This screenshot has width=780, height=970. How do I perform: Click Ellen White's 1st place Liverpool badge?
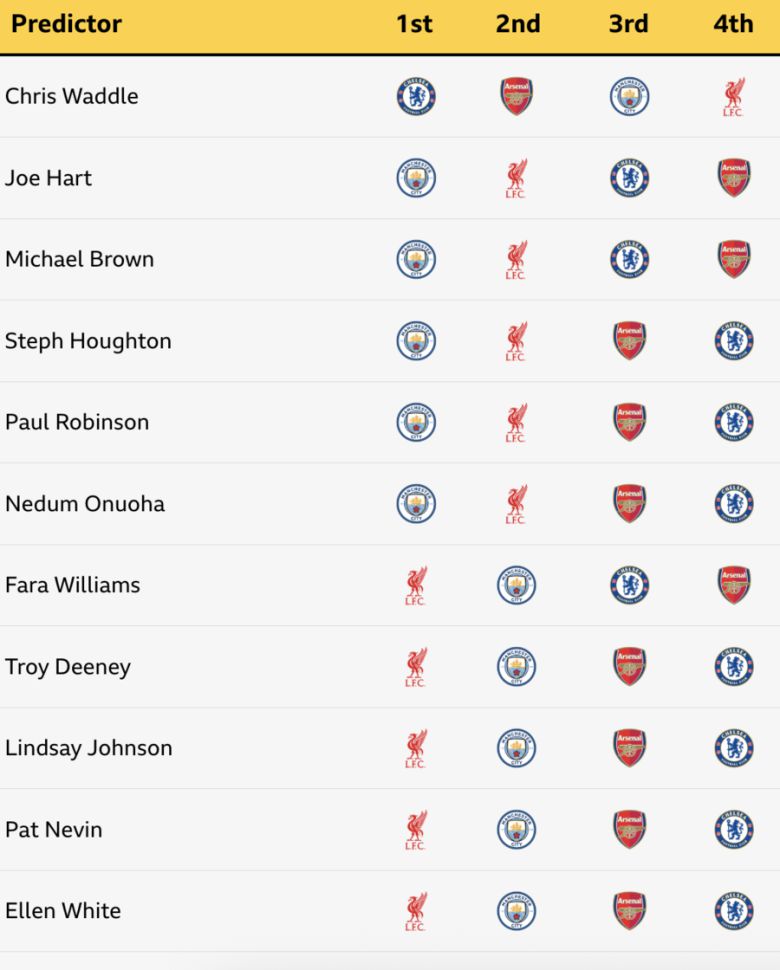pos(416,911)
